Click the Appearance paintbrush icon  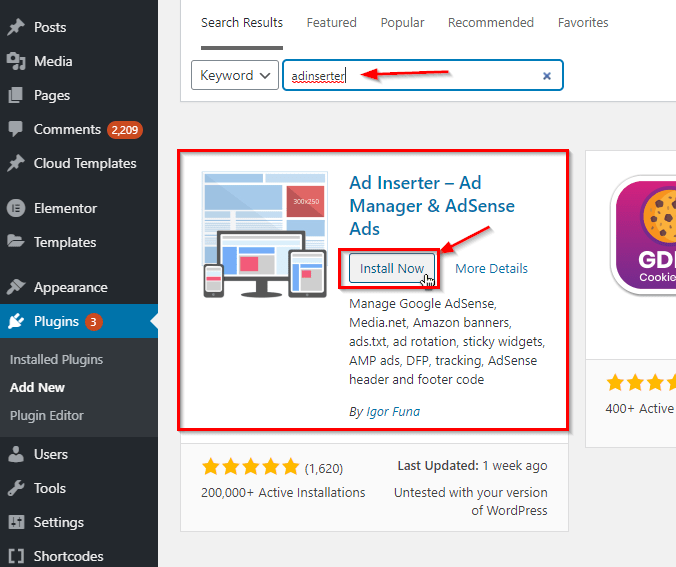click(16, 287)
